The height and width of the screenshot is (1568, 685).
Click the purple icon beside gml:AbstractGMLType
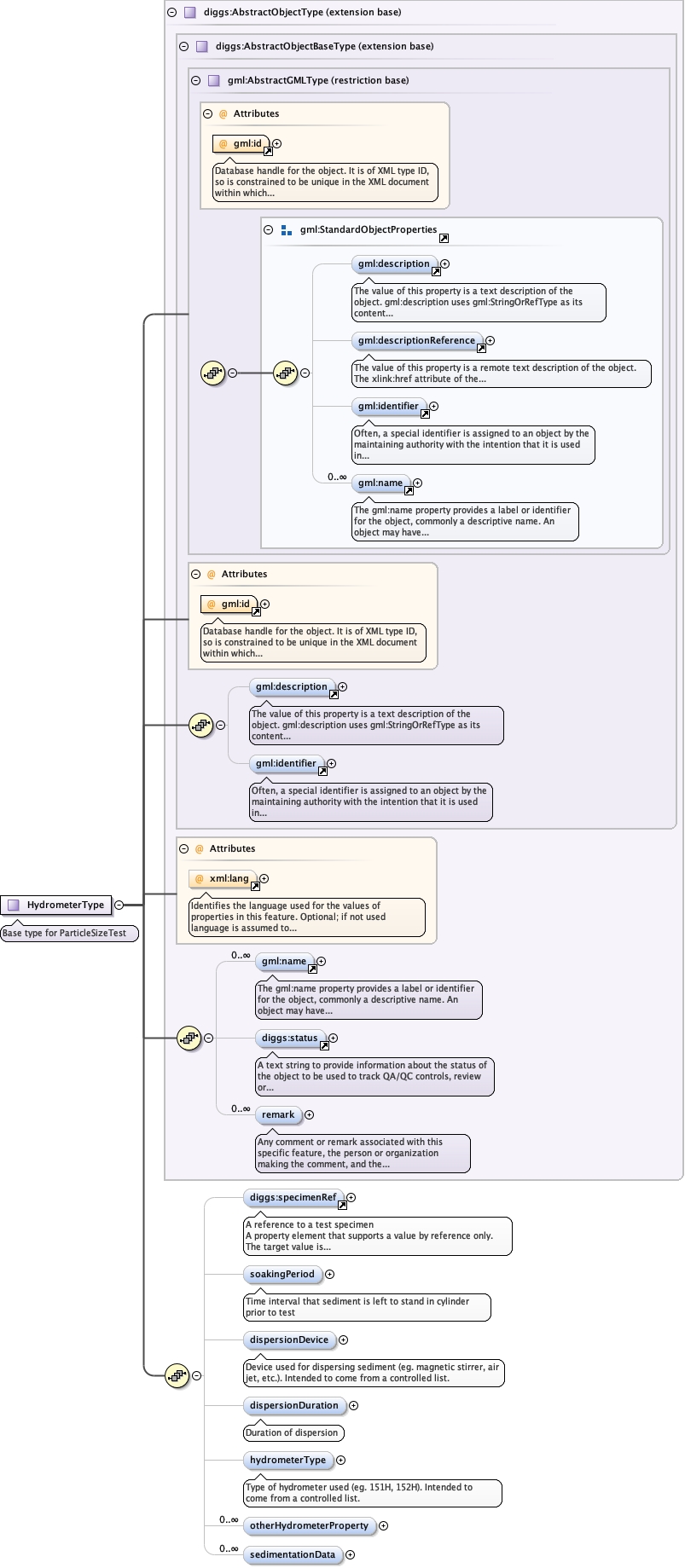point(213,81)
